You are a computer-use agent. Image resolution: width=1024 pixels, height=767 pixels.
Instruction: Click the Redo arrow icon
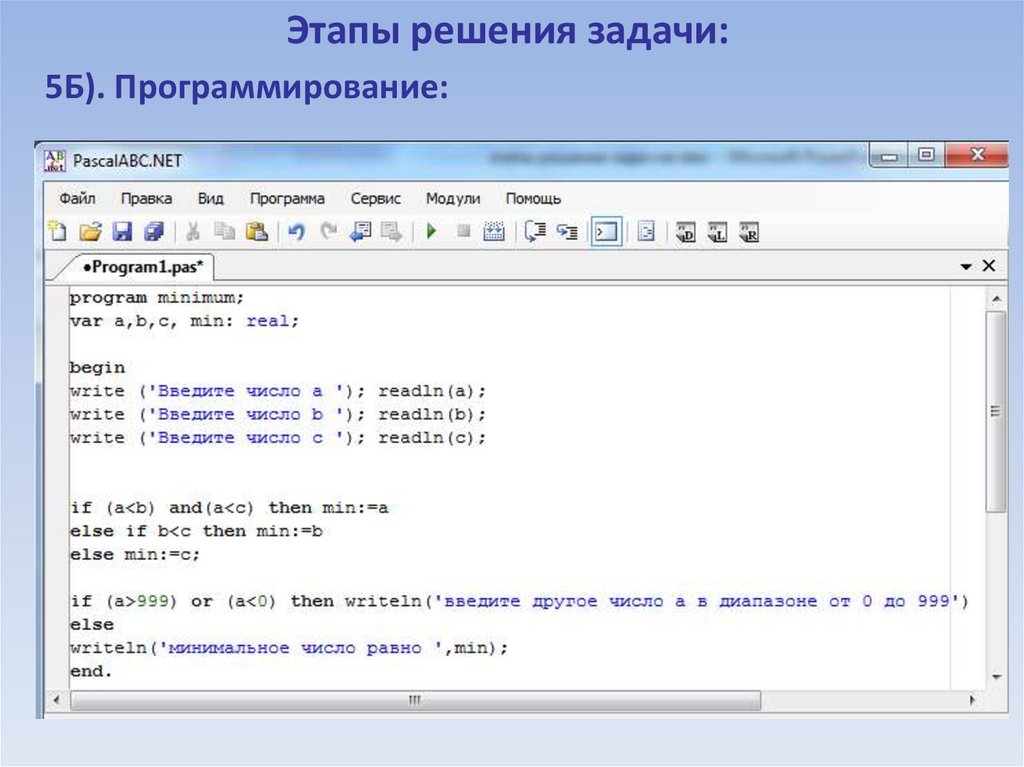pyautogui.click(x=328, y=231)
